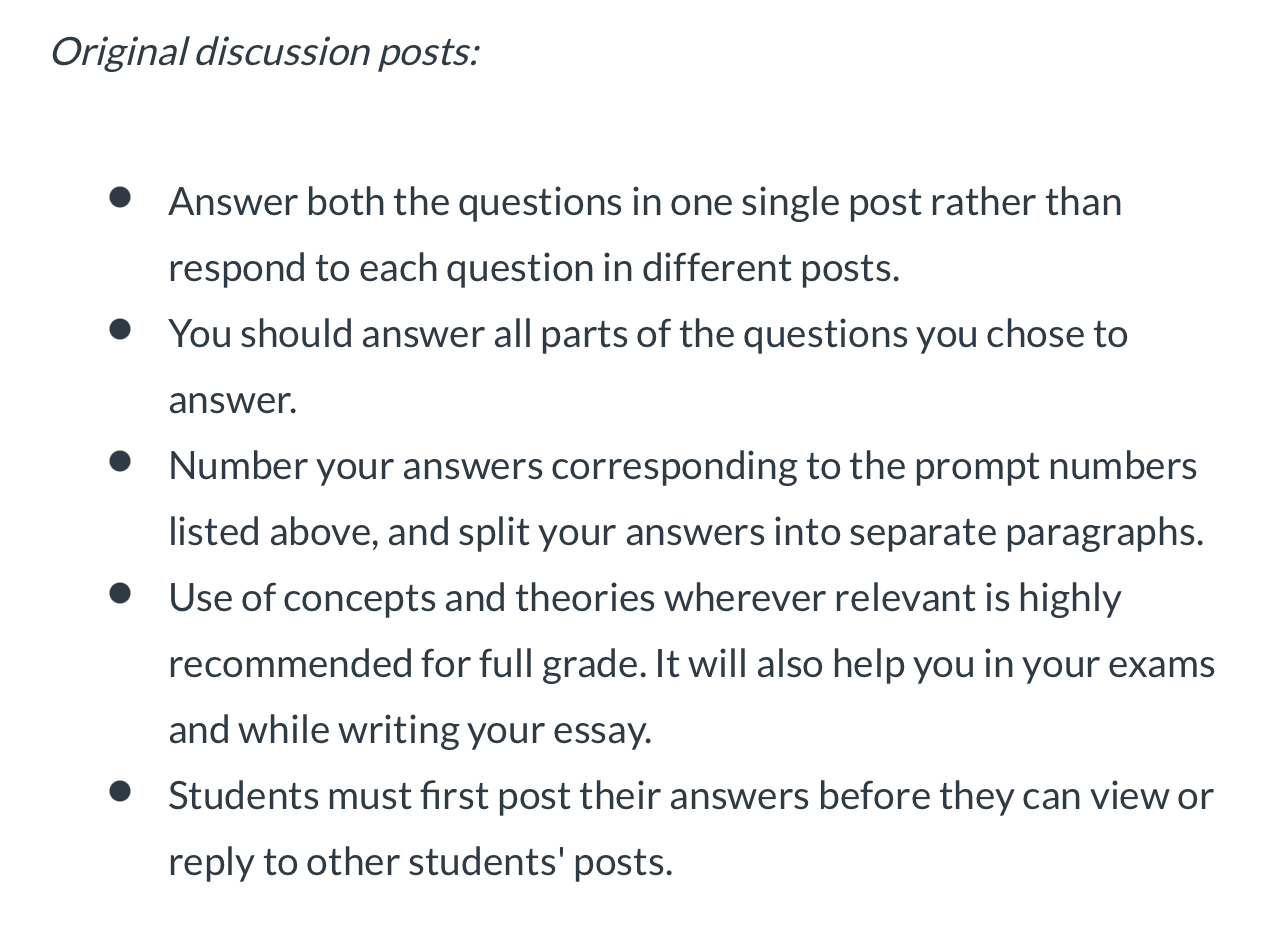Click the single word 'answer.' line

pos(233,400)
